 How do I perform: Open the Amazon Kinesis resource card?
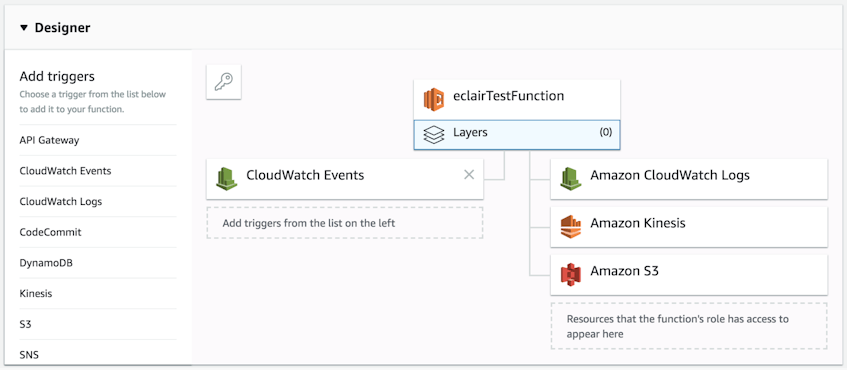click(x=689, y=226)
